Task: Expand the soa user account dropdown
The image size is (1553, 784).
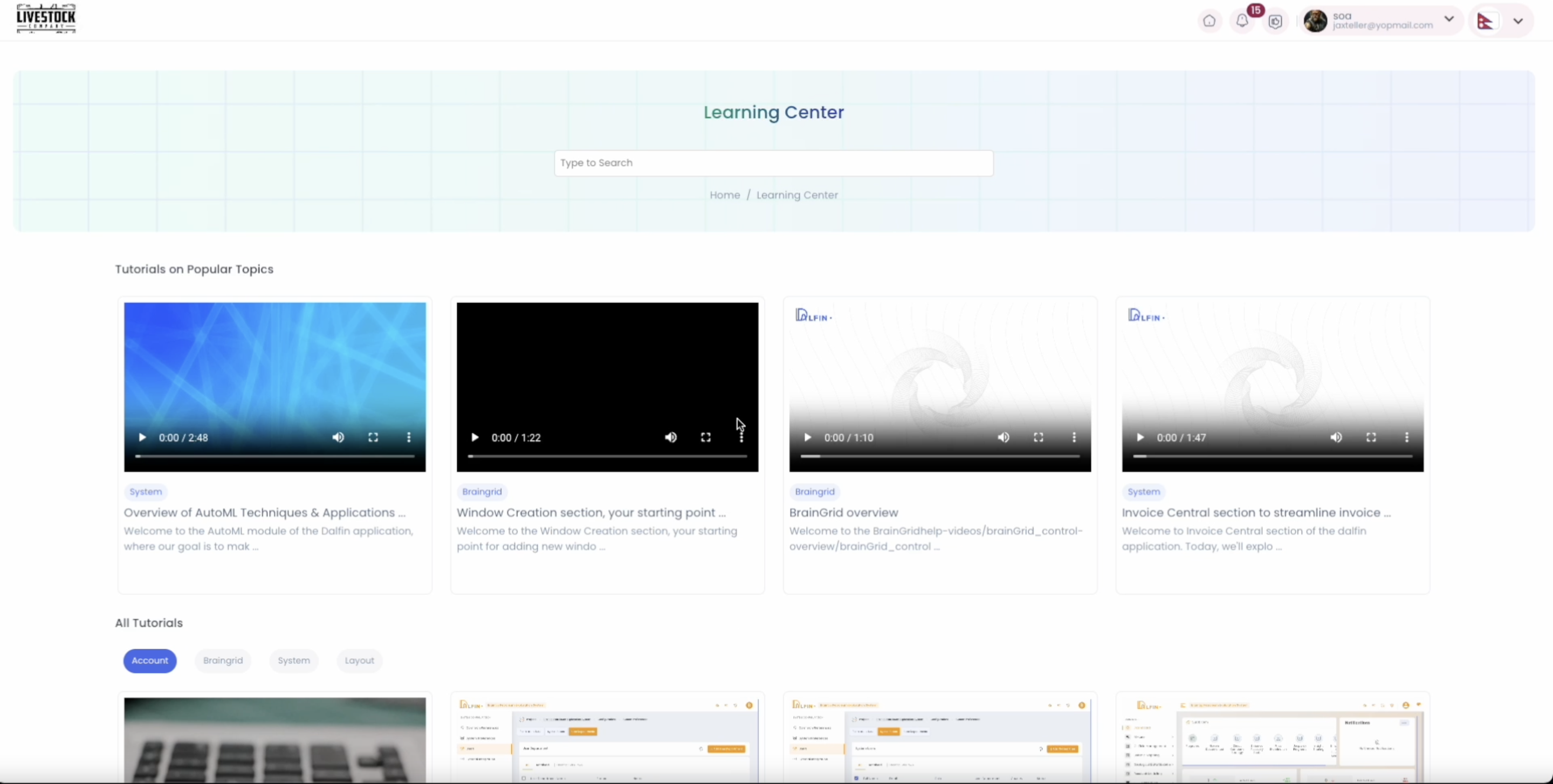Action: pyautogui.click(x=1449, y=19)
